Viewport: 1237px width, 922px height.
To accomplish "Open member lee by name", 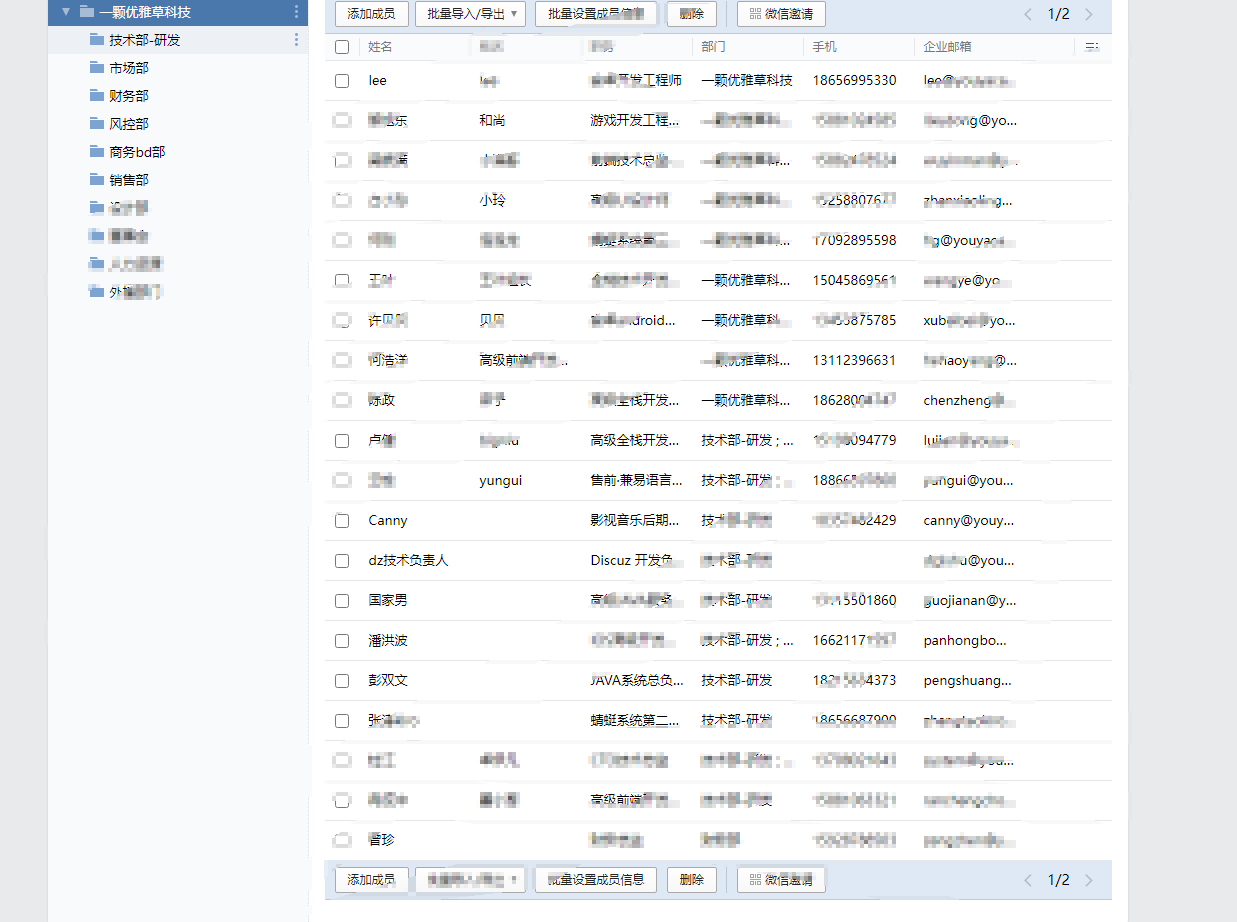I will [377, 80].
